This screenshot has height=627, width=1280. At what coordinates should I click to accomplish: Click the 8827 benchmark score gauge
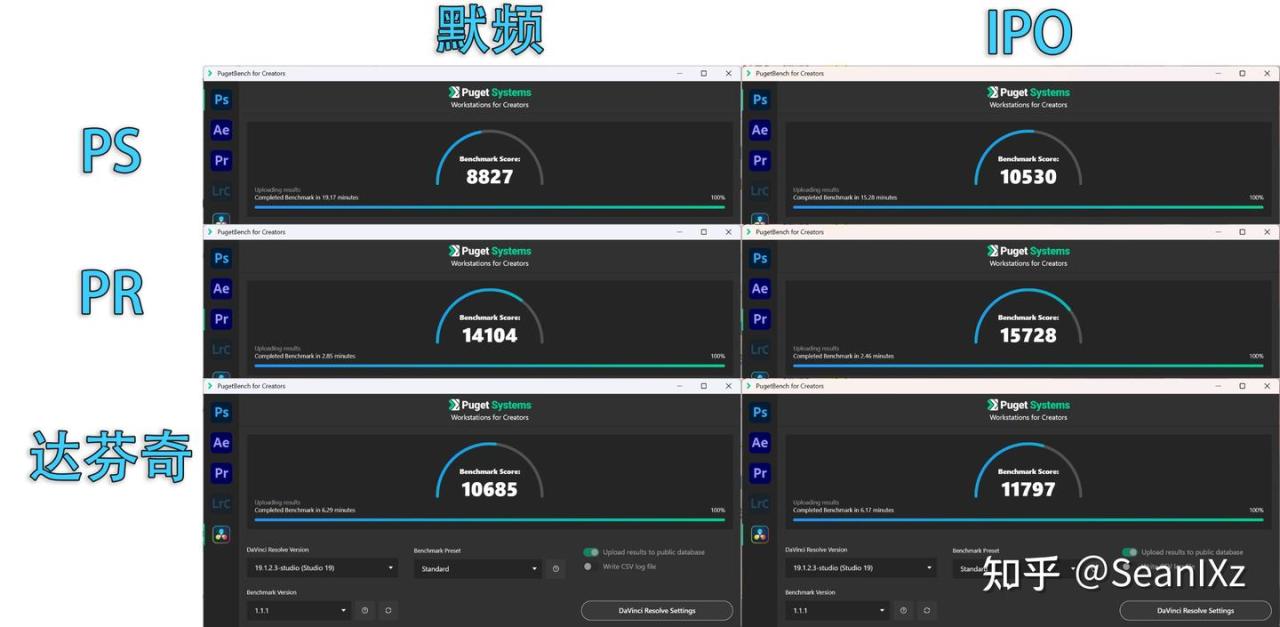pos(490,158)
